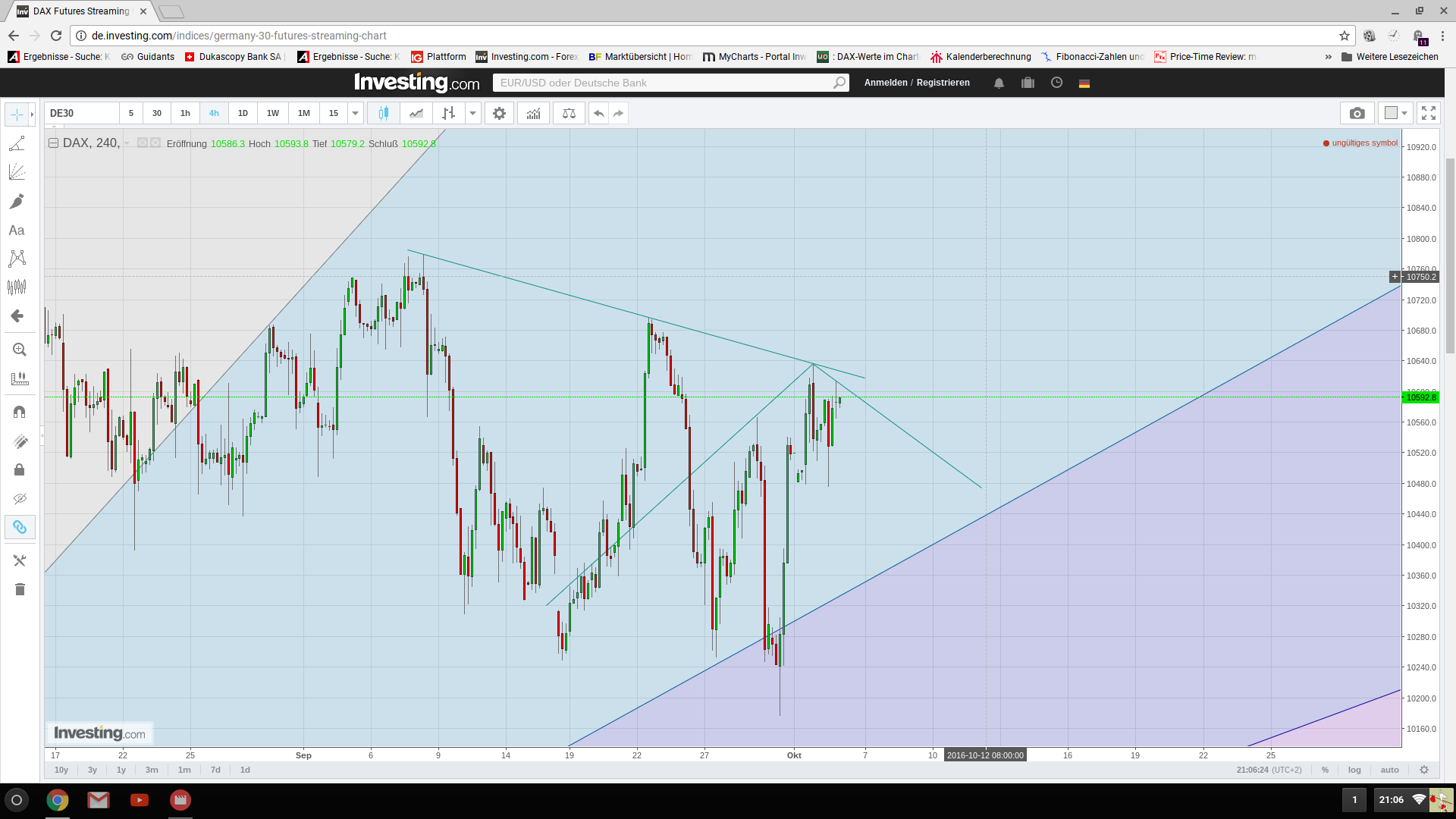This screenshot has width=1456, height=819.
Task: Click the compare symbols scales icon
Action: click(569, 114)
